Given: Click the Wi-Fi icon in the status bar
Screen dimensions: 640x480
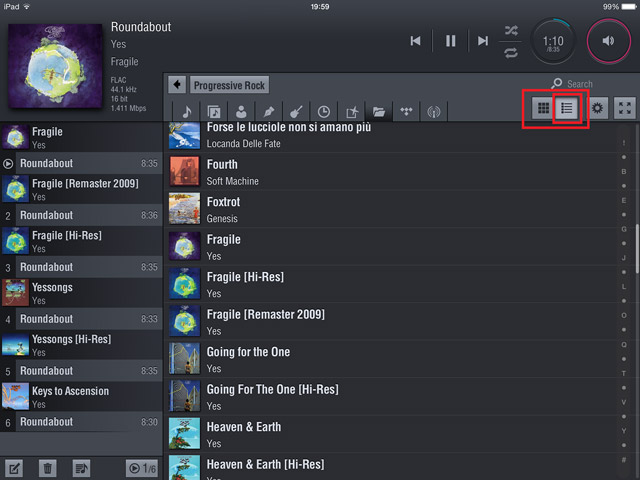Looking at the screenshot, I should 27,7.
